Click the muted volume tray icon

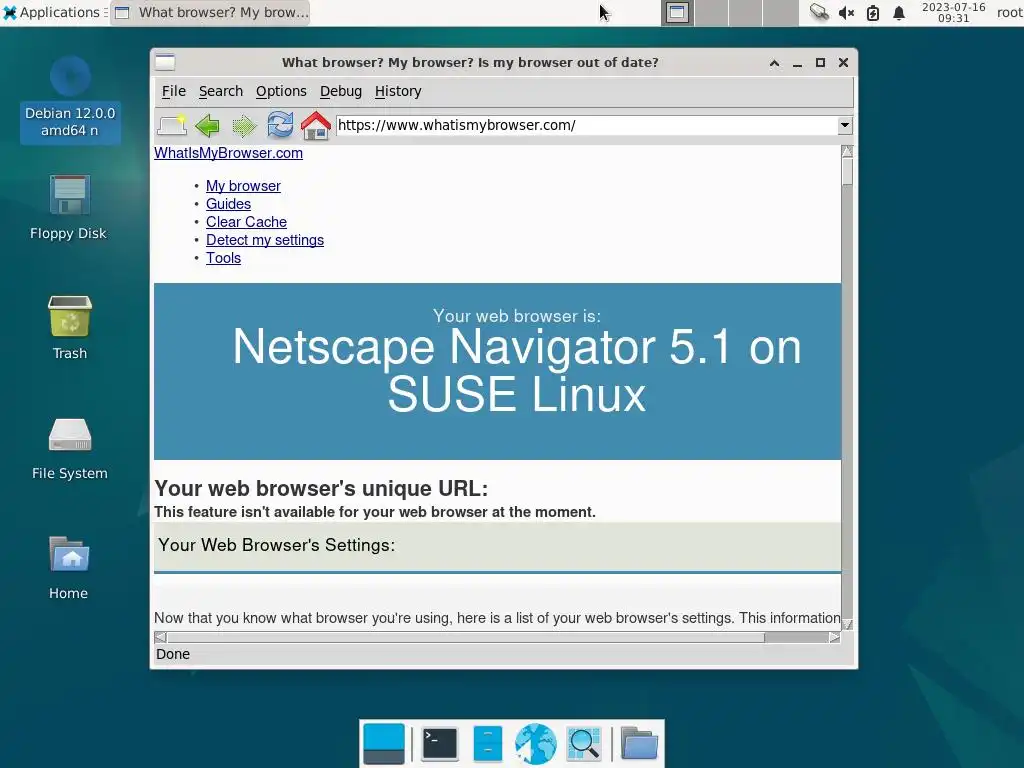point(846,12)
